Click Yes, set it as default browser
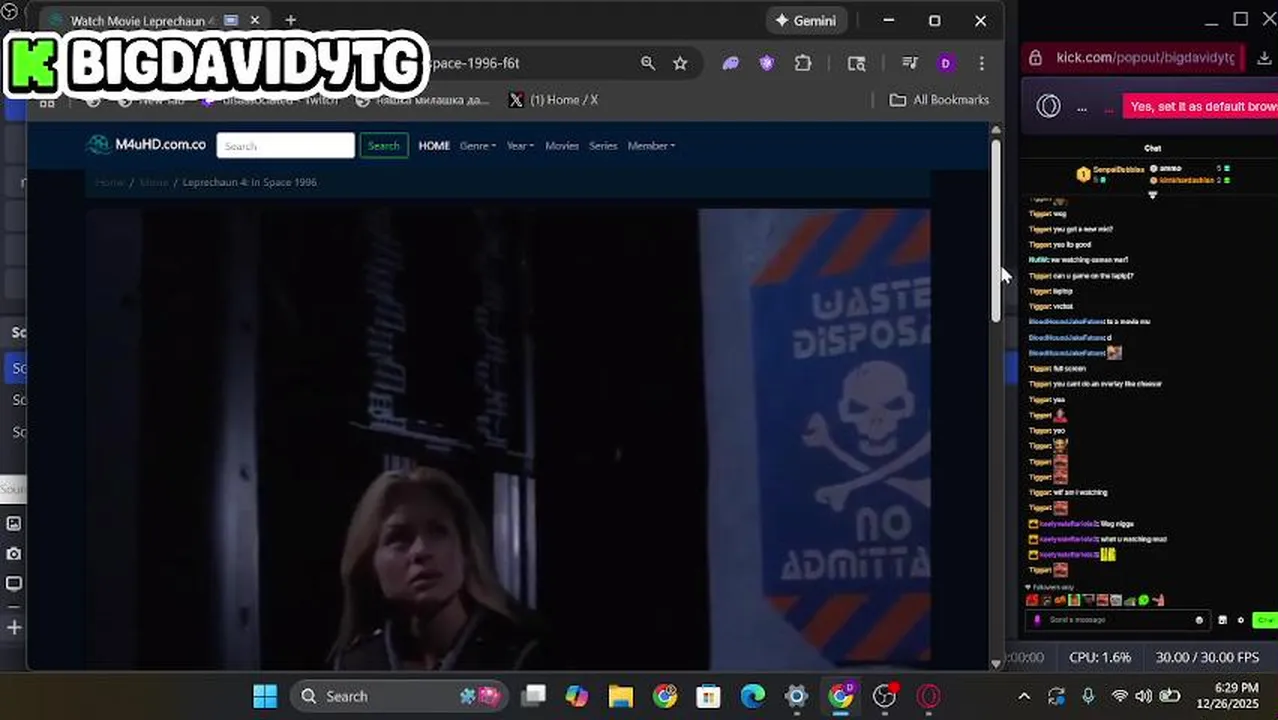The width and height of the screenshot is (1278, 720). coord(1200,106)
